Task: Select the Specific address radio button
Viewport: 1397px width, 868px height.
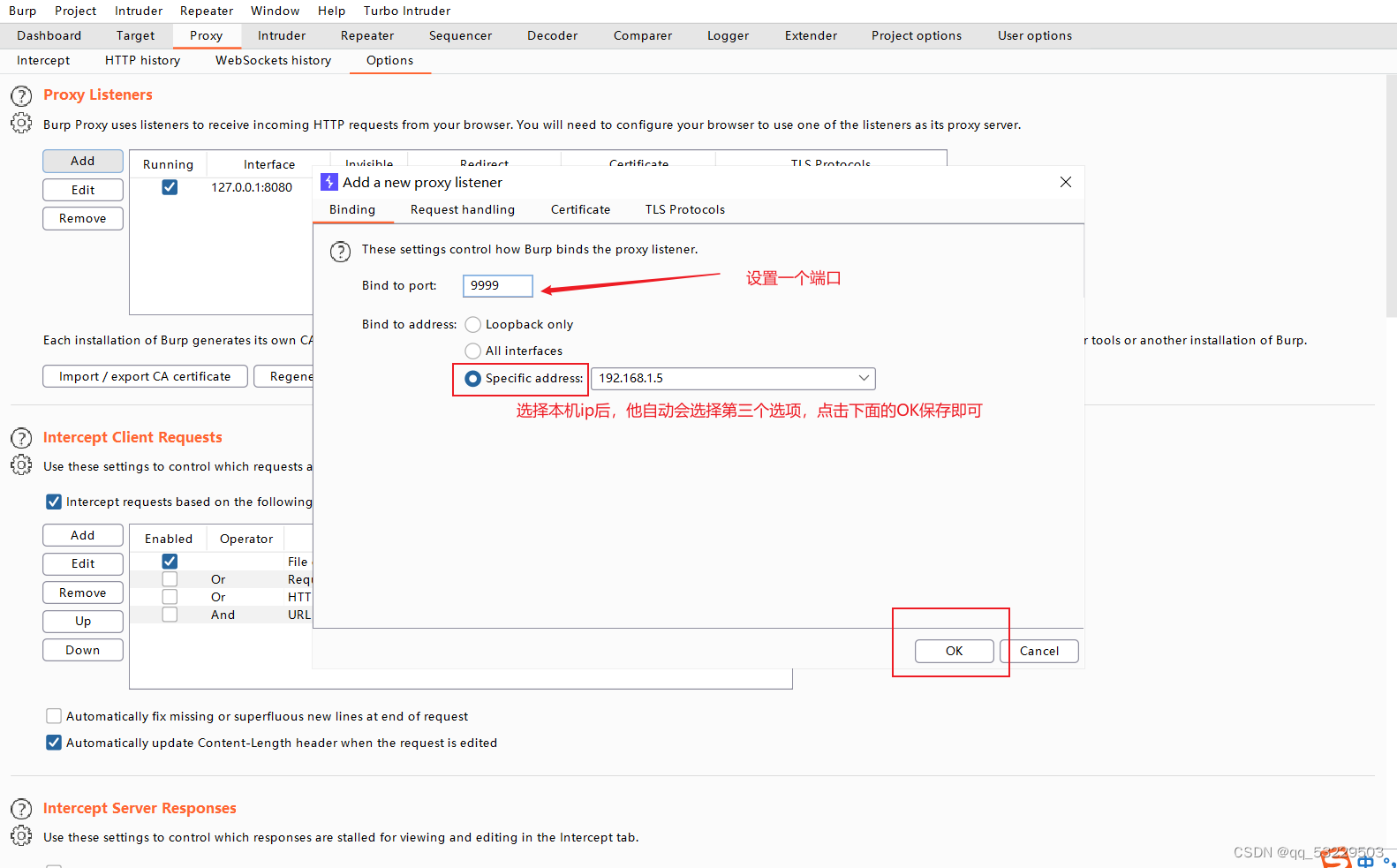Action: 473,379
